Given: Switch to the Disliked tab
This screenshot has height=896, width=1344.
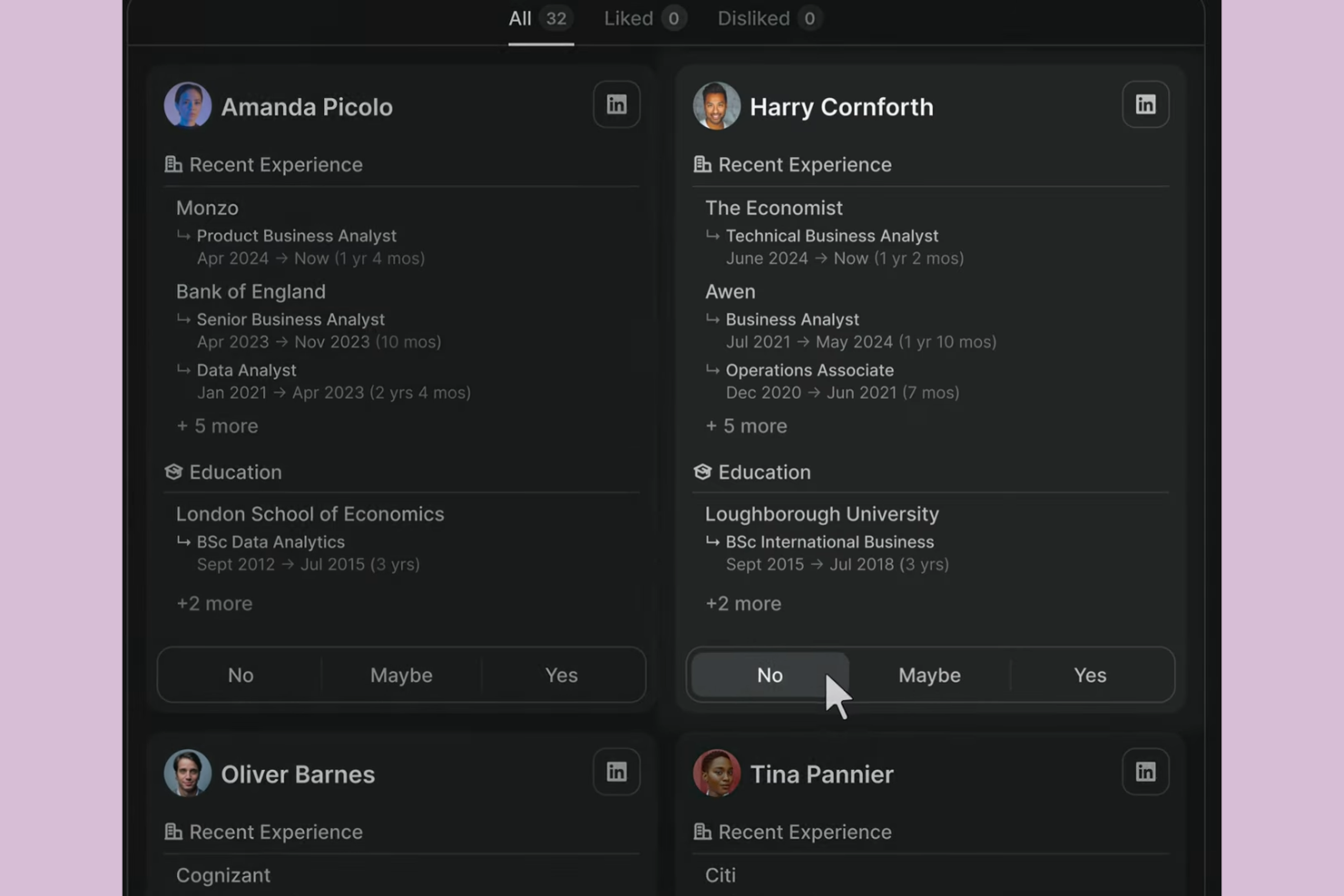Looking at the screenshot, I should 770,18.
